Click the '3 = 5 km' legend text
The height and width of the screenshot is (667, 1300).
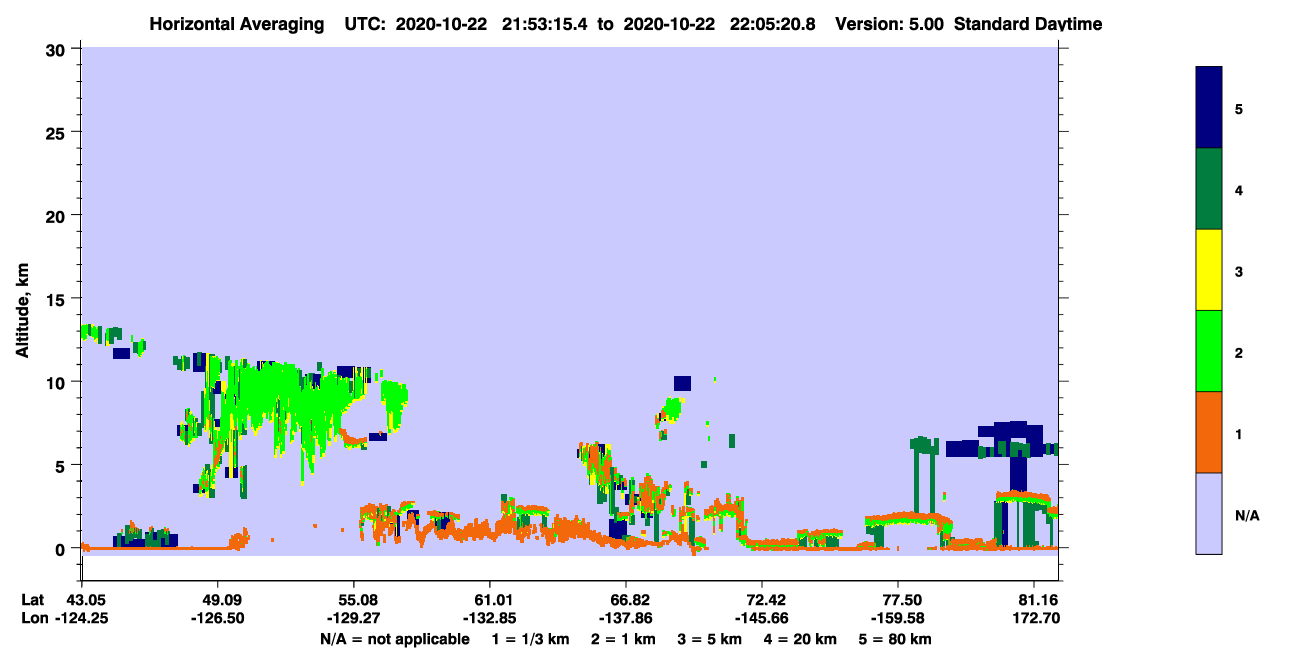[x=711, y=639]
